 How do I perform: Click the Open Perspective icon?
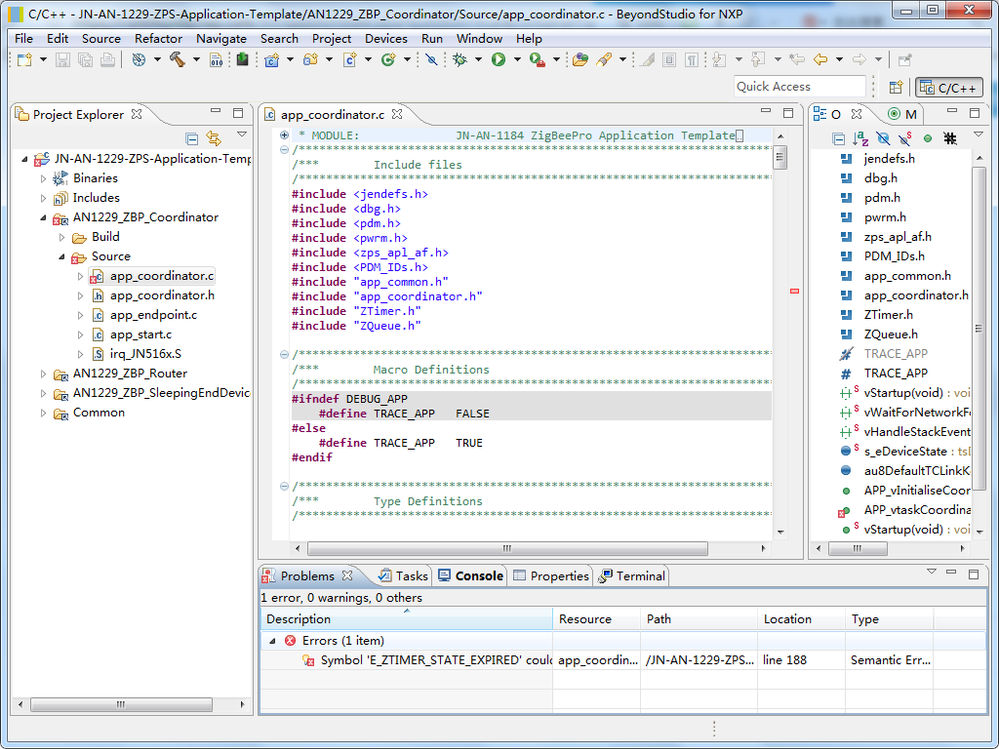[896, 87]
